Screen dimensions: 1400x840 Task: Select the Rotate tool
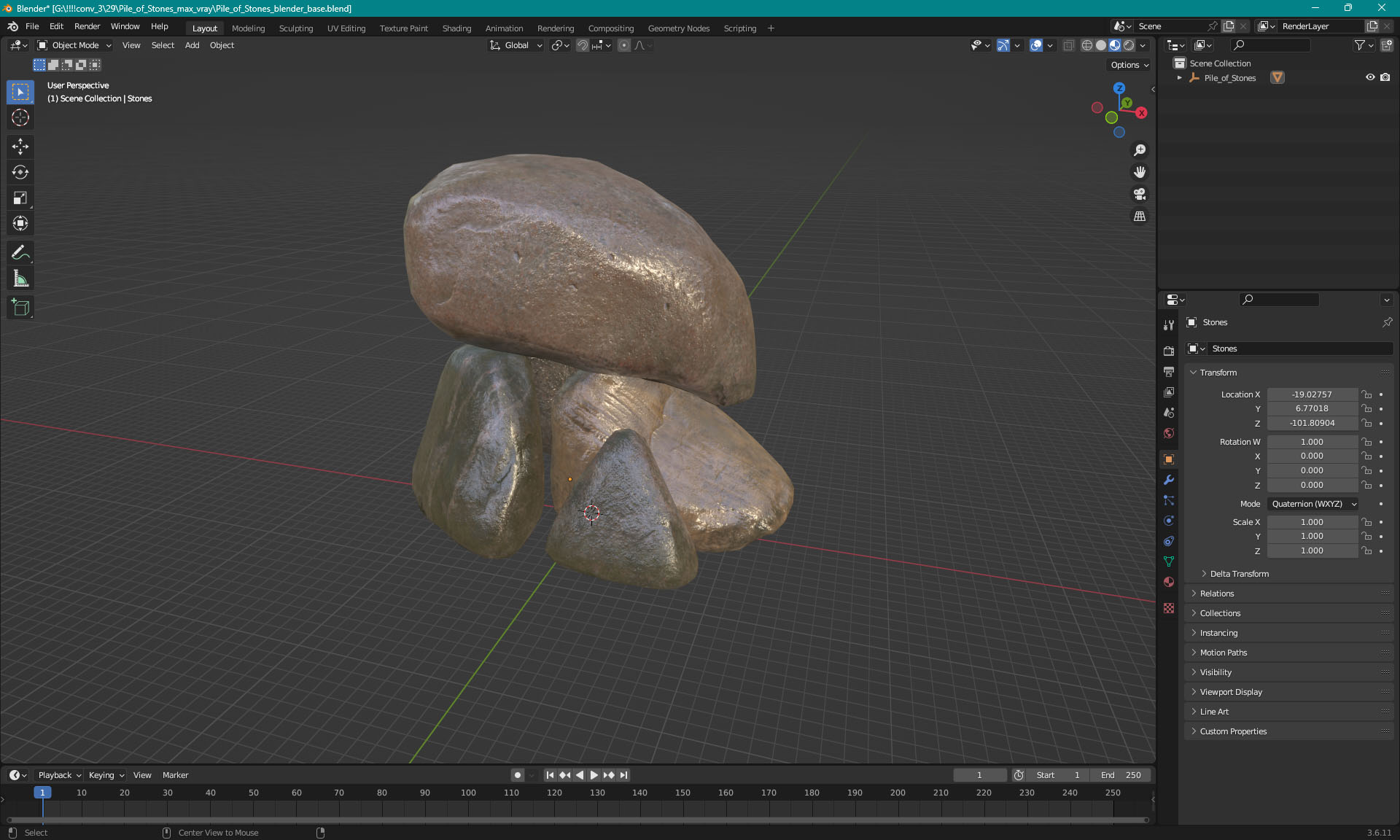(20, 172)
